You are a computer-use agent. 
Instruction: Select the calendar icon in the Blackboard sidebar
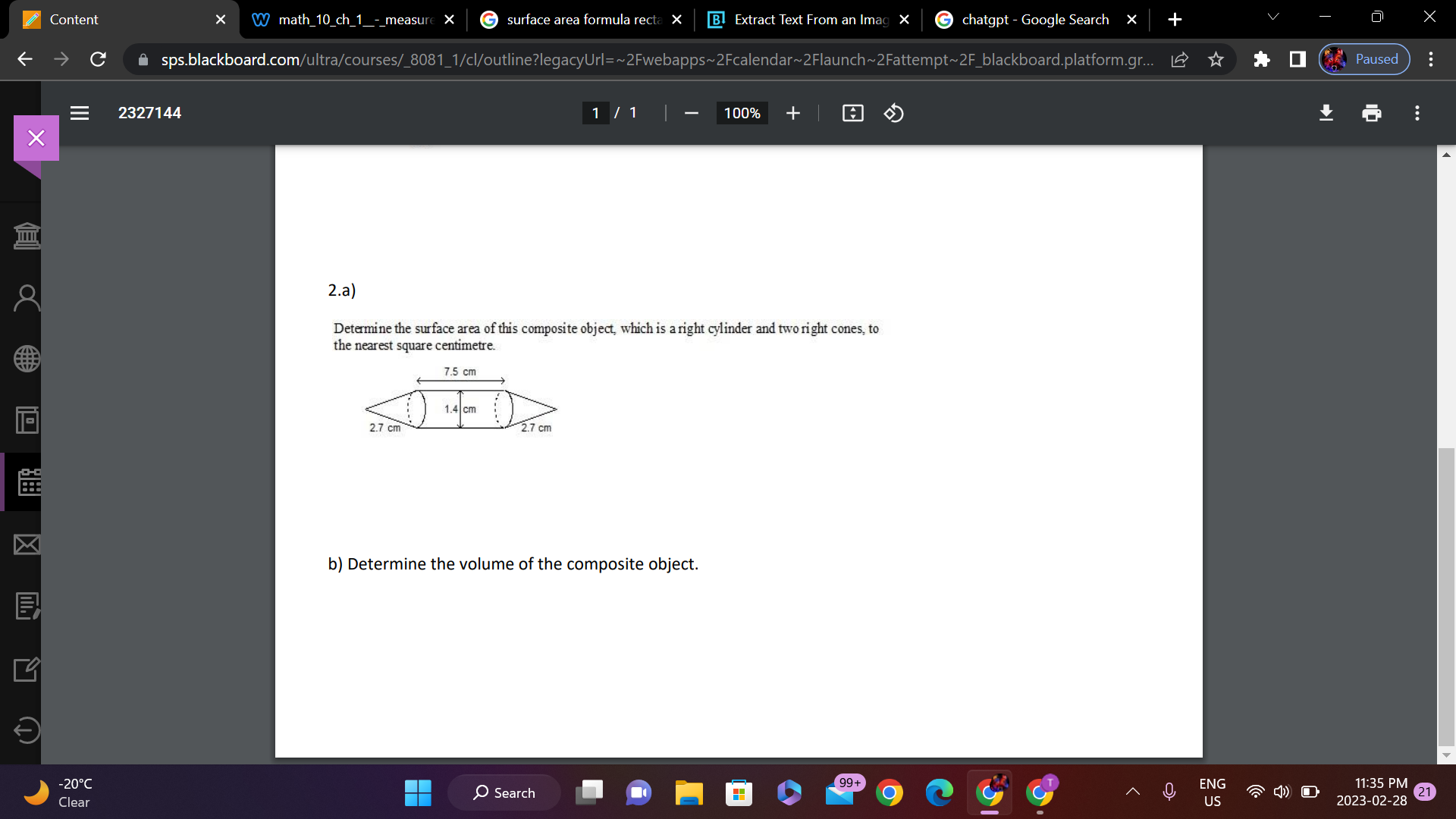(x=27, y=482)
